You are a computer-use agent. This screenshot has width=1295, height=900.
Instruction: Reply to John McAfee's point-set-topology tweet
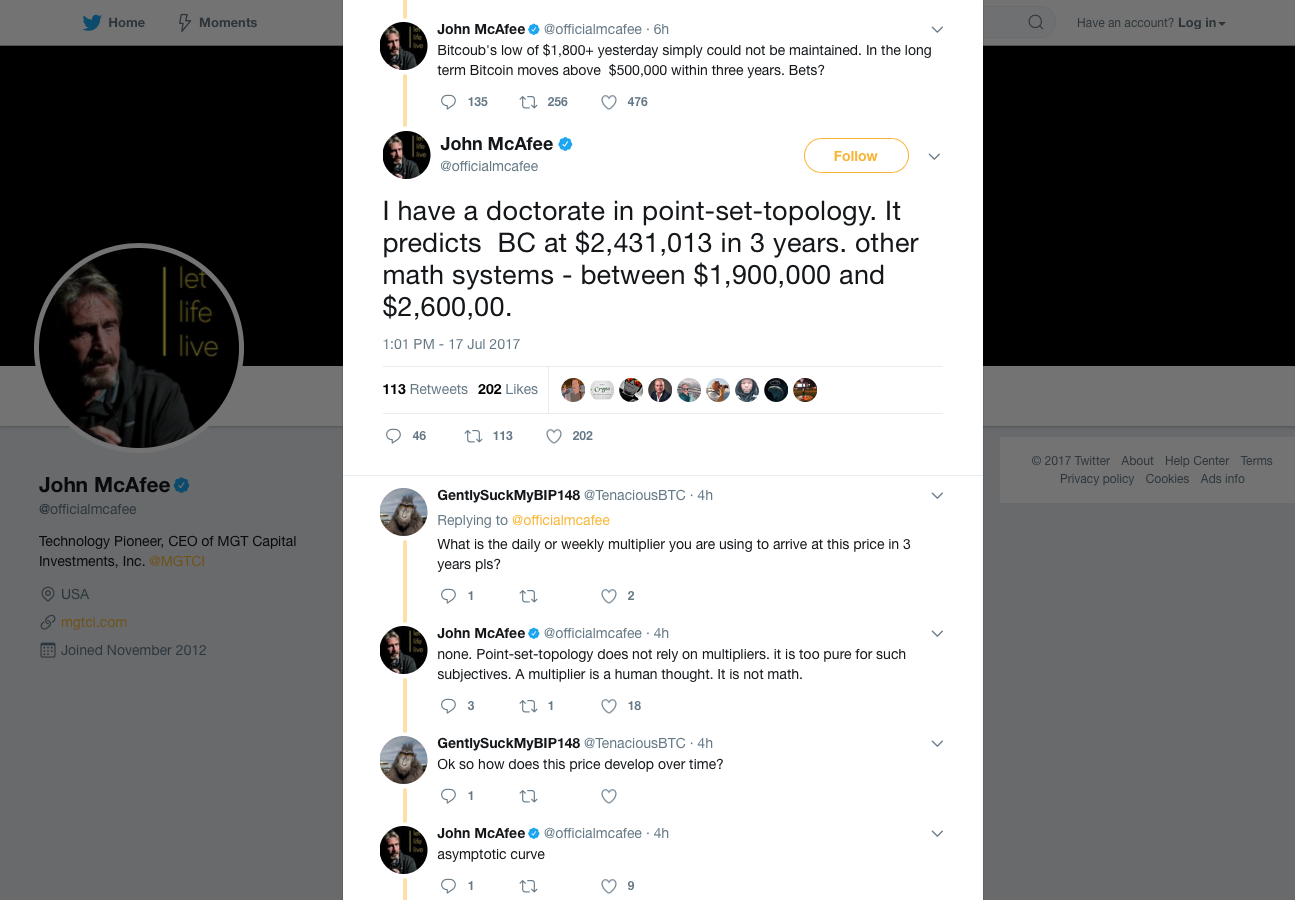pos(391,436)
